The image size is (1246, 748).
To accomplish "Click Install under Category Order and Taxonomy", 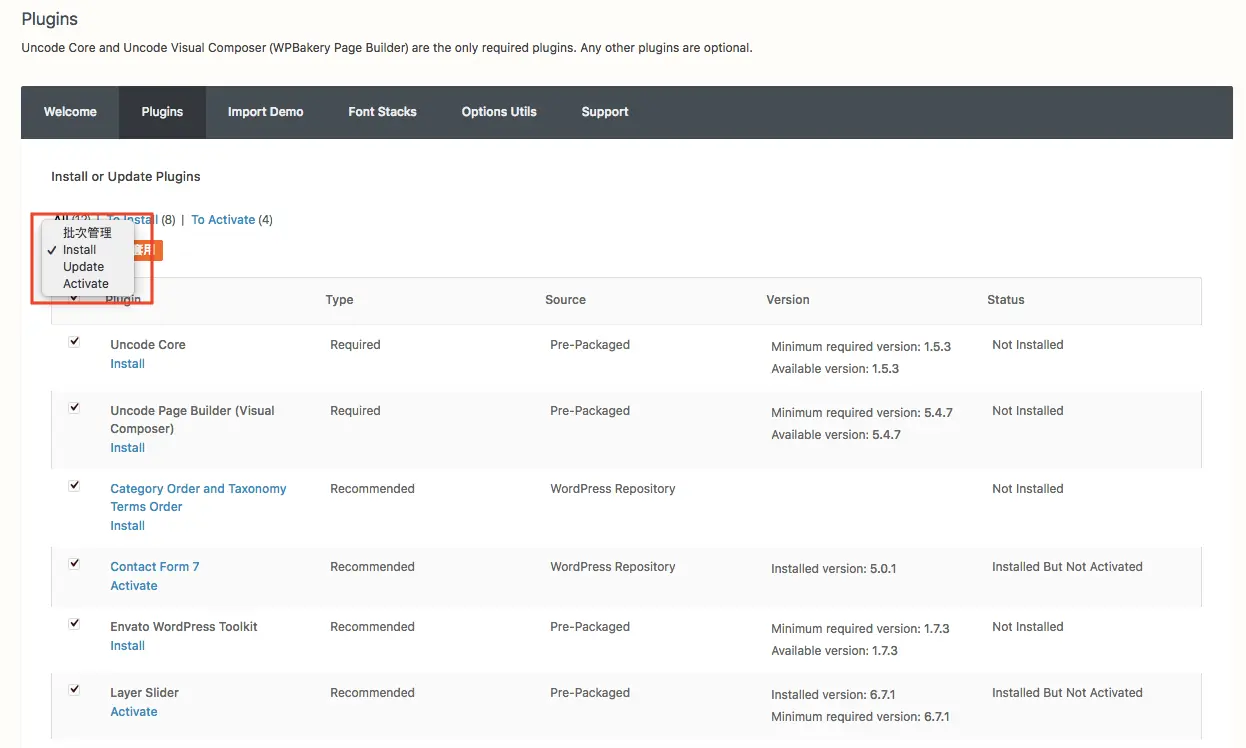I will 127,526.
